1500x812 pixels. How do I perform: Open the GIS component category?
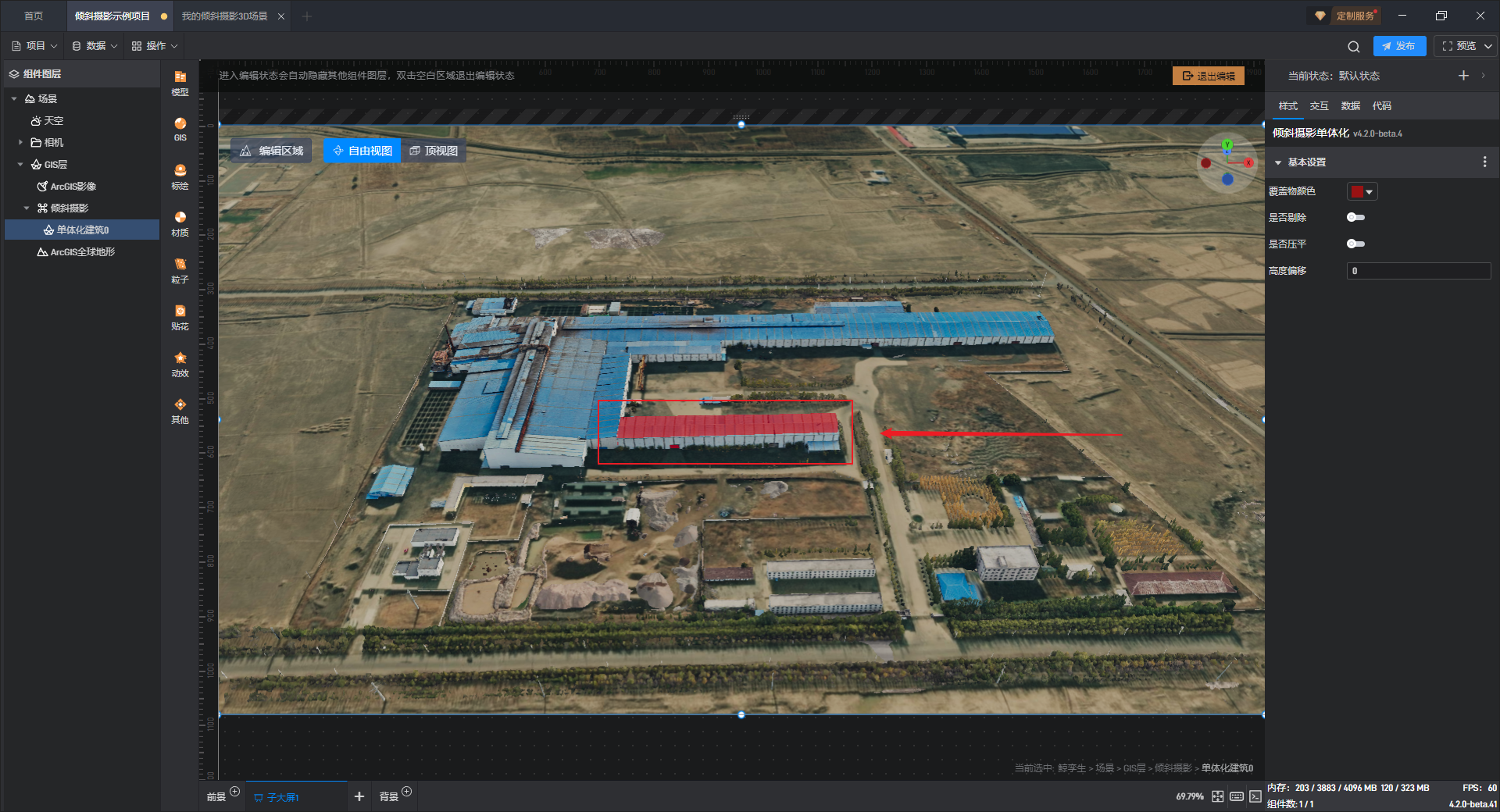coord(180,130)
